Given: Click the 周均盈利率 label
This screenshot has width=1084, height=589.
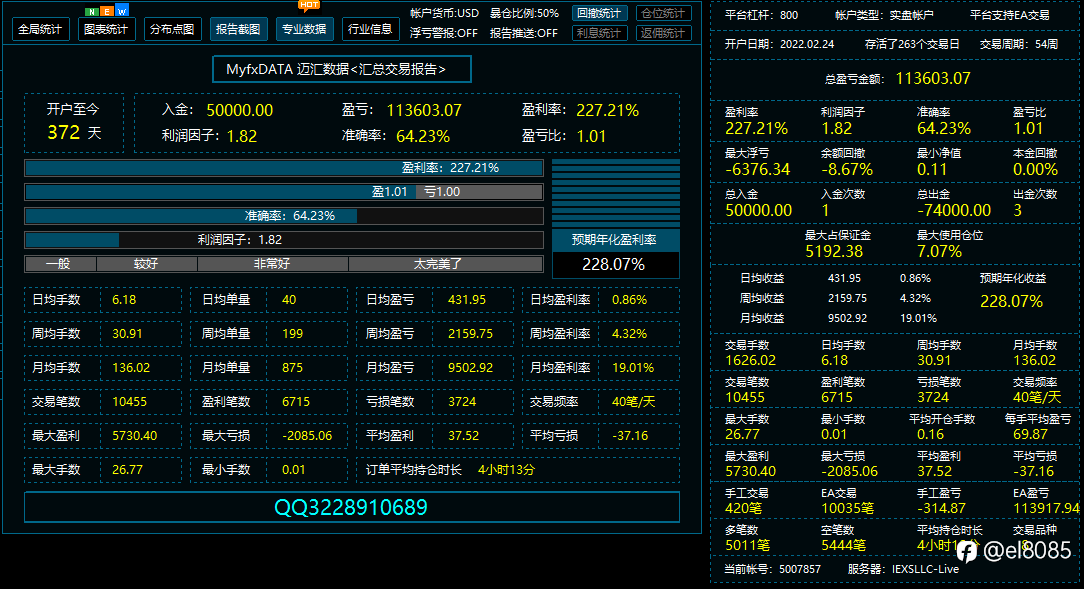Looking at the screenshot, I should coord(560,334).
